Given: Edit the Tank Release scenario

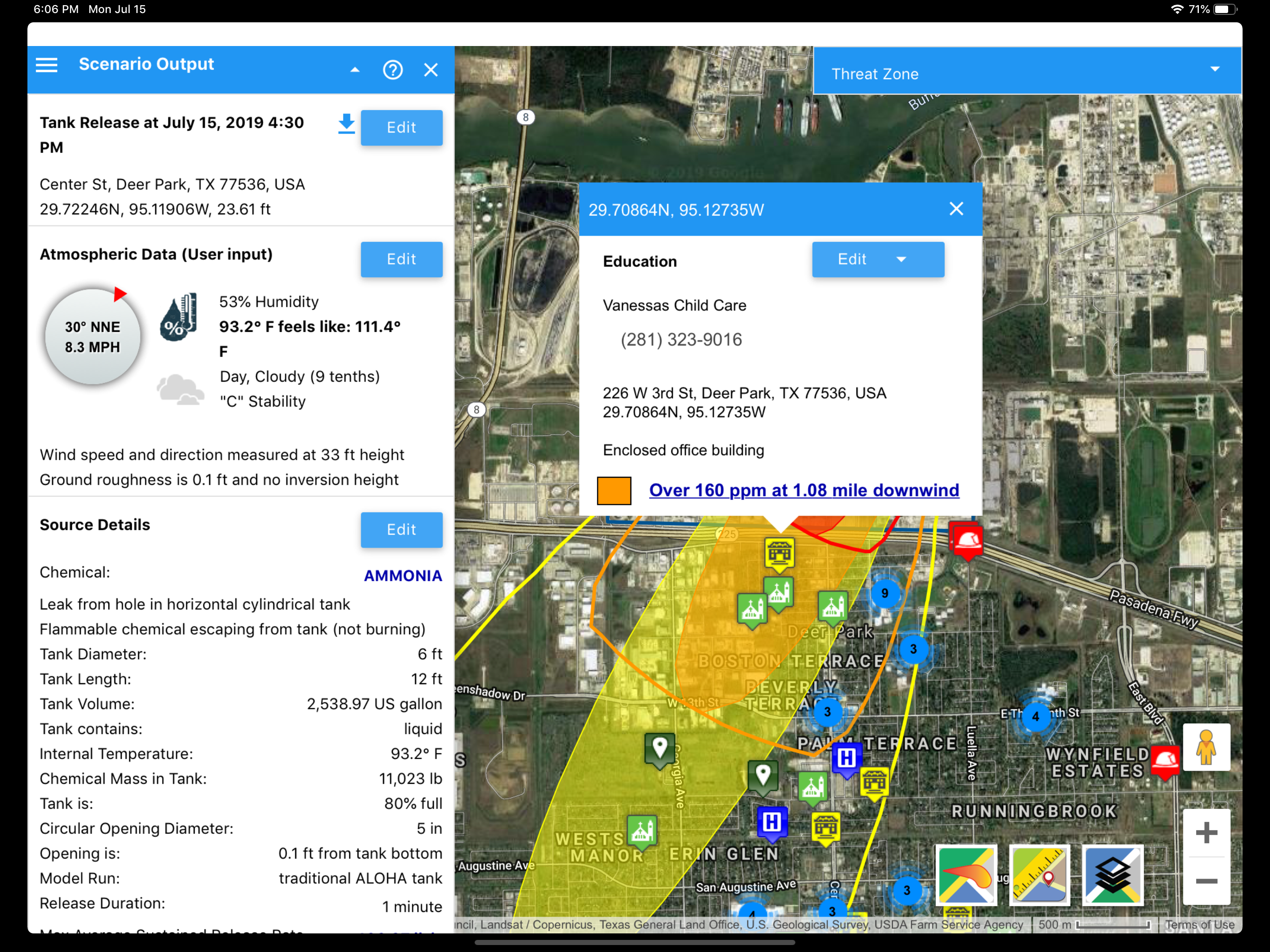Looking at the screenshot, I should point(401,127).
